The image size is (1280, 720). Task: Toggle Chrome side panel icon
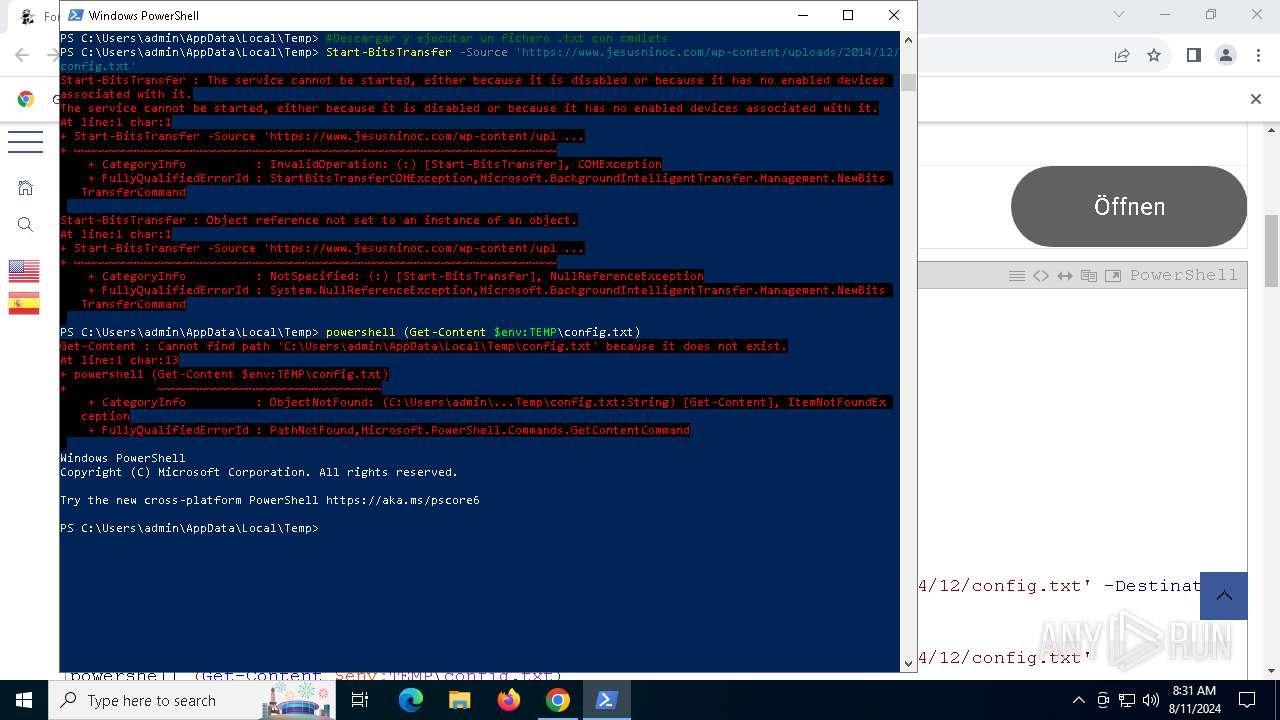click(1193, 56)
